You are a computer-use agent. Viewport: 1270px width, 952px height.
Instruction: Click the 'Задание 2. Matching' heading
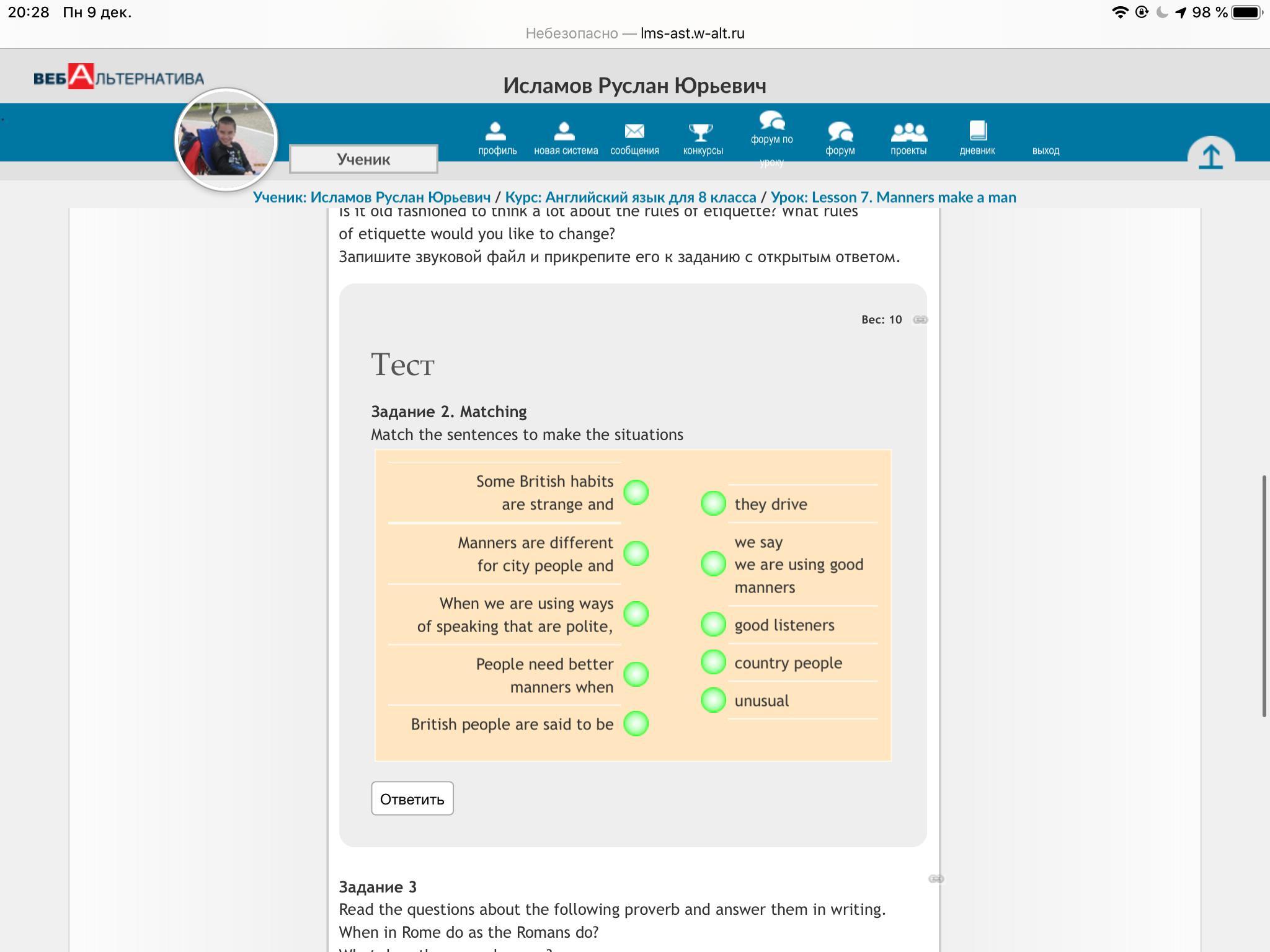pos(449,412)
